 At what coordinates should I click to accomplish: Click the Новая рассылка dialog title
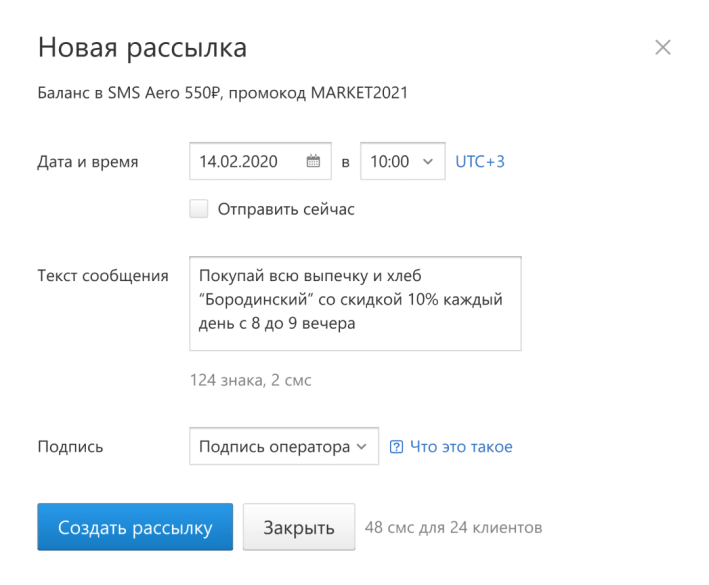point(142,47)
